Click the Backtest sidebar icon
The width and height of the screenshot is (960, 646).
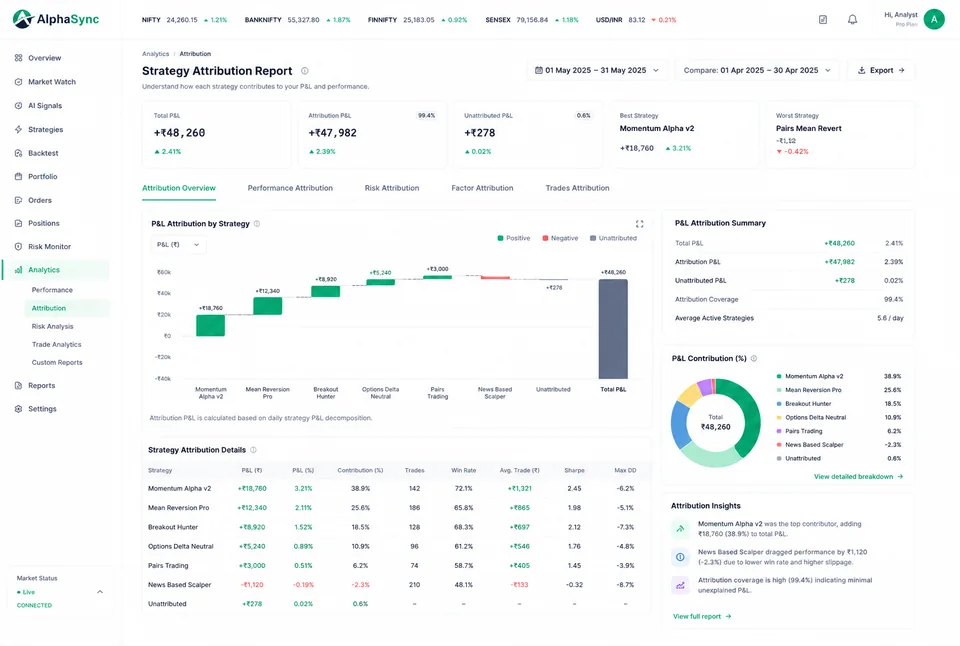tap(18, 153)
